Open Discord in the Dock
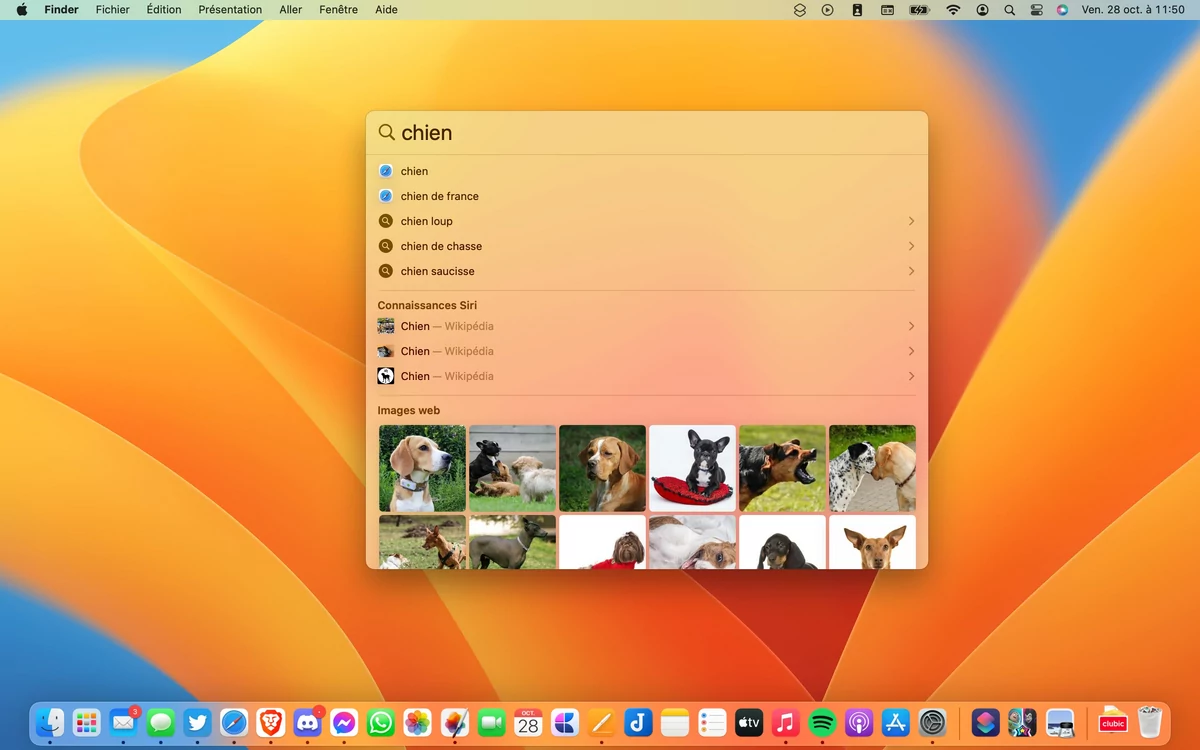Image resolution: width=1200 pixels, height=750 pixels. (x=307, y=722)
